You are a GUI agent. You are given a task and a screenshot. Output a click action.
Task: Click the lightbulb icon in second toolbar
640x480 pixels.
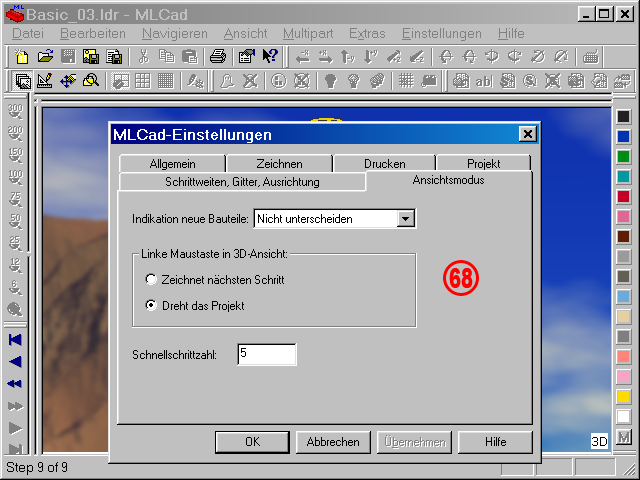pyautogui.click(x=331, y=81)
